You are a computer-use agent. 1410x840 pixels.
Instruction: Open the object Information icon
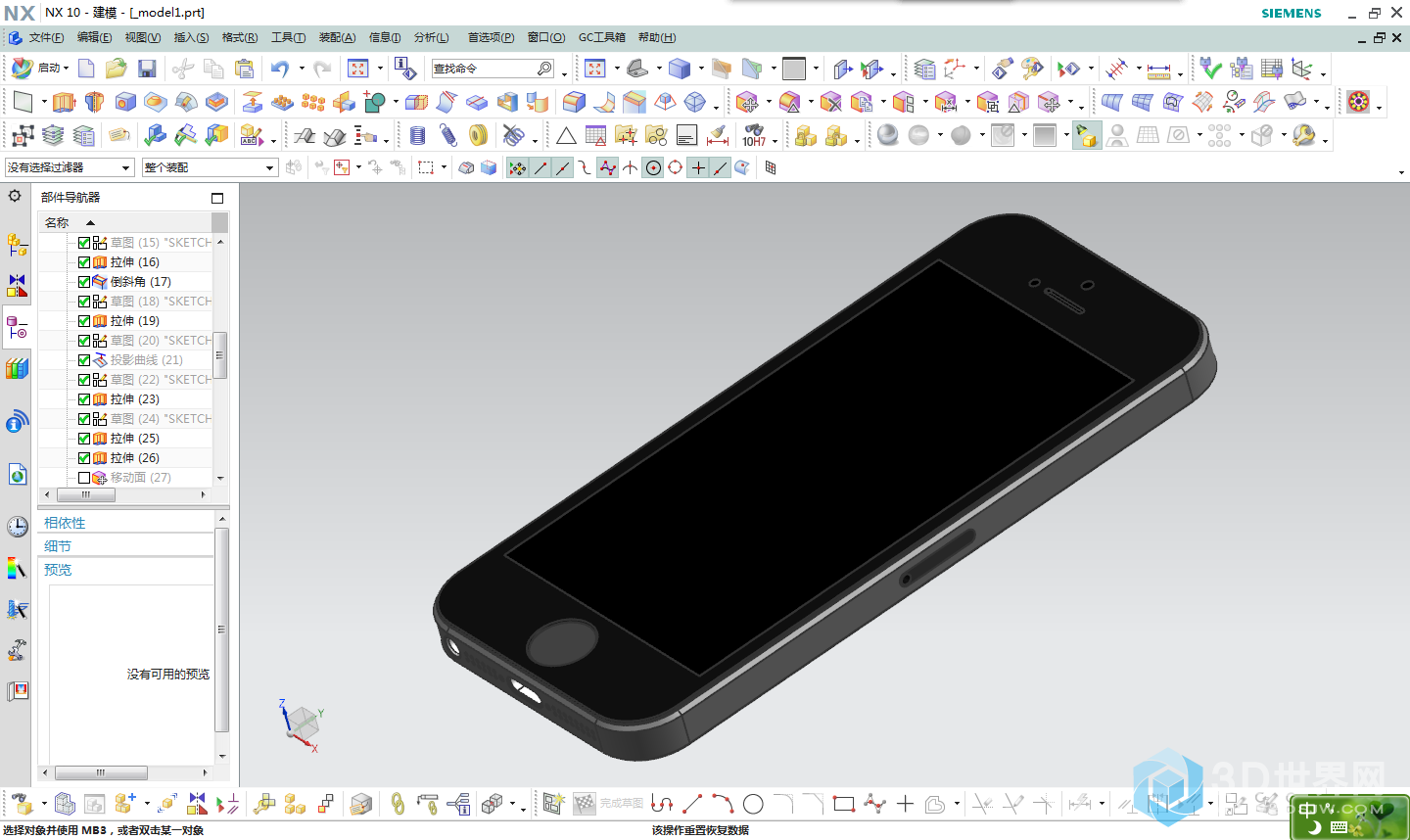point(404,69)
